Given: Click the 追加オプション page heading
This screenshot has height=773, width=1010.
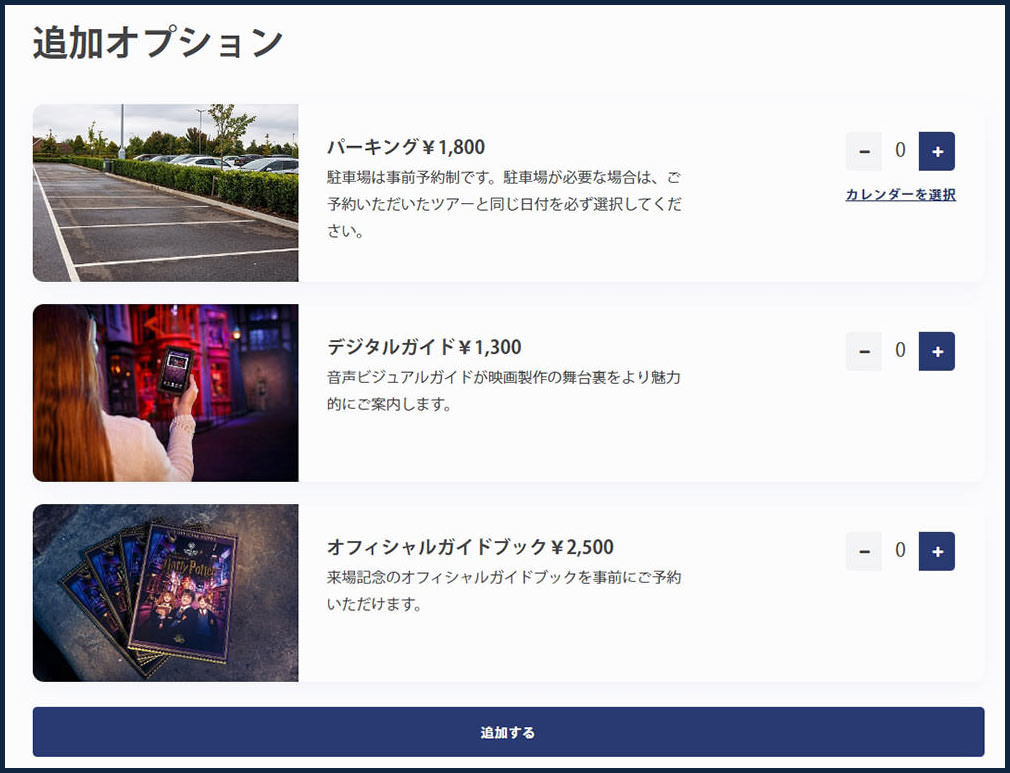Looking at the screenshot, I should (x=158, y=43).
